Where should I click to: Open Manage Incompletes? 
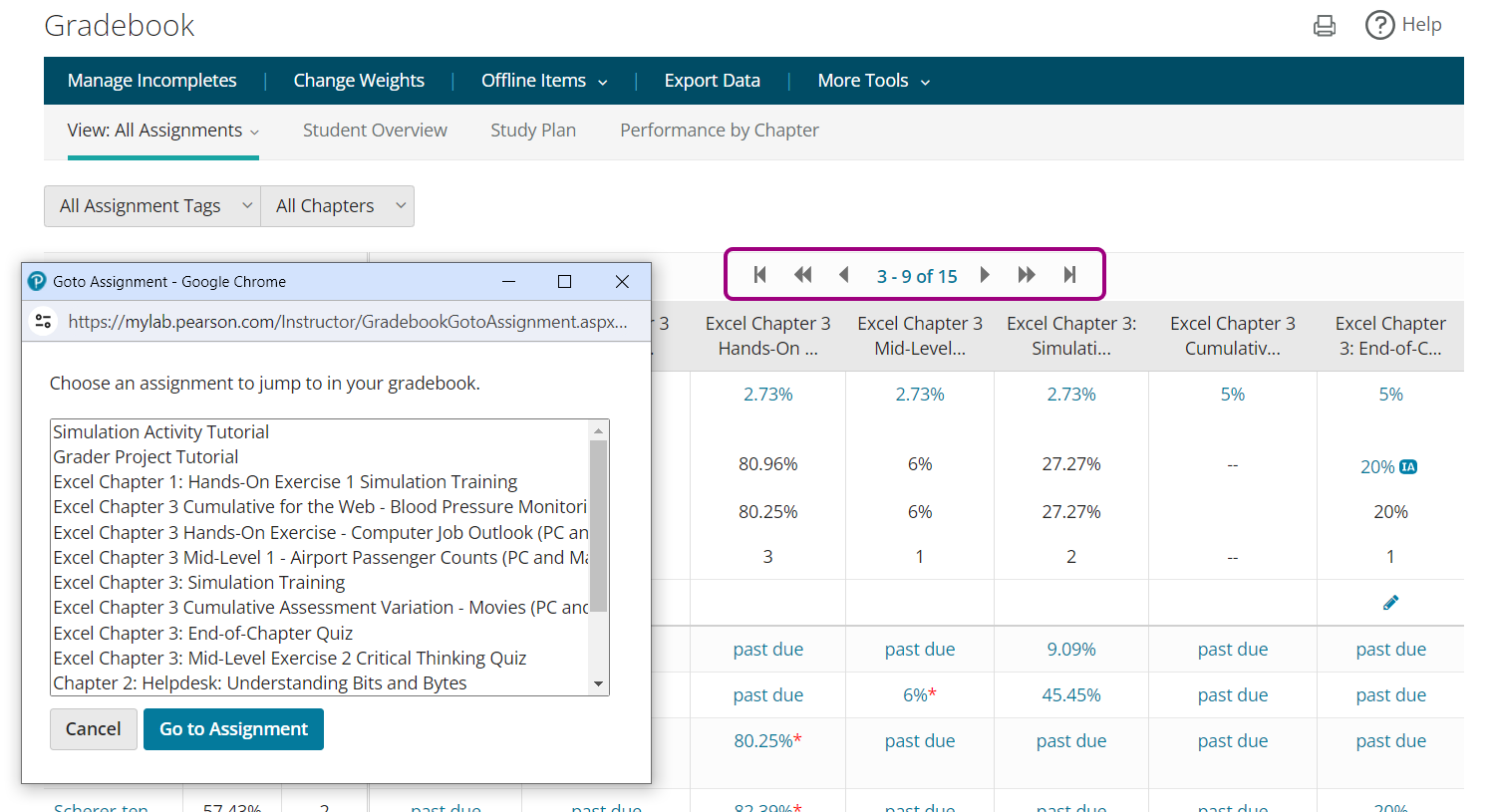pyautogui.click(x=152, y=81)
